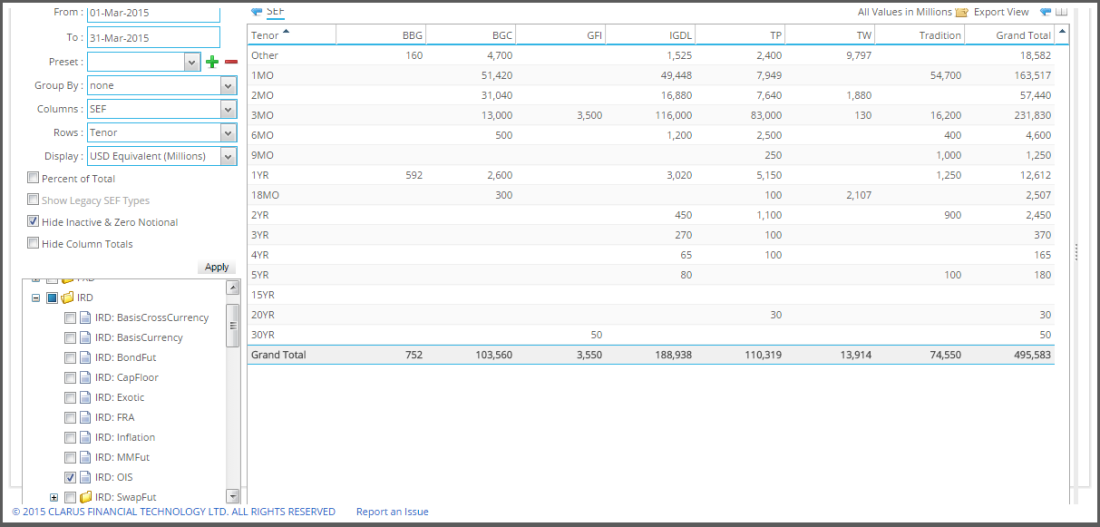Check the IRD: BasisCurrency checkbox
Image resolution: width=1100 pixels, height=527 pixels.
point(70,338)
